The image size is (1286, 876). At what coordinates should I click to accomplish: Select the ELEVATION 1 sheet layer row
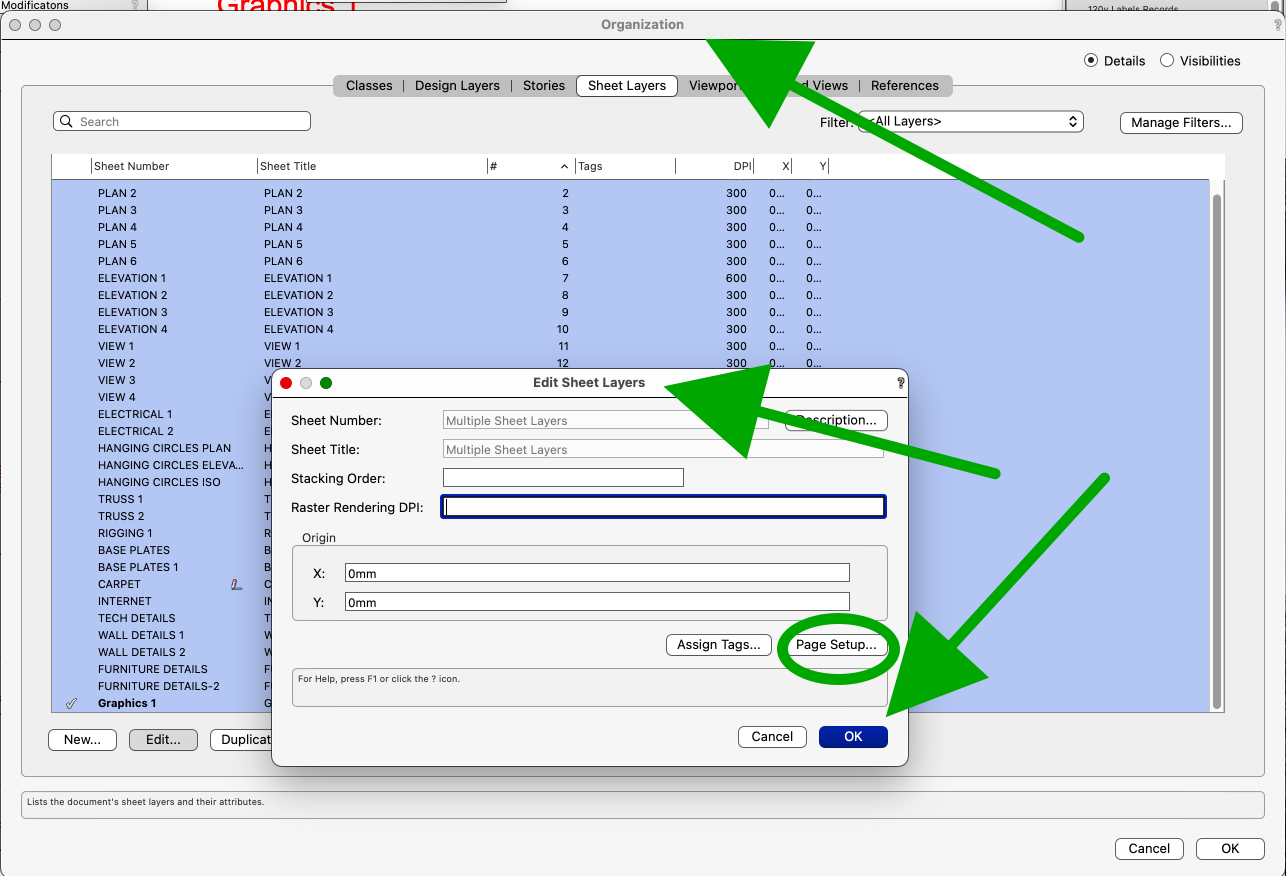click(133, 278)
